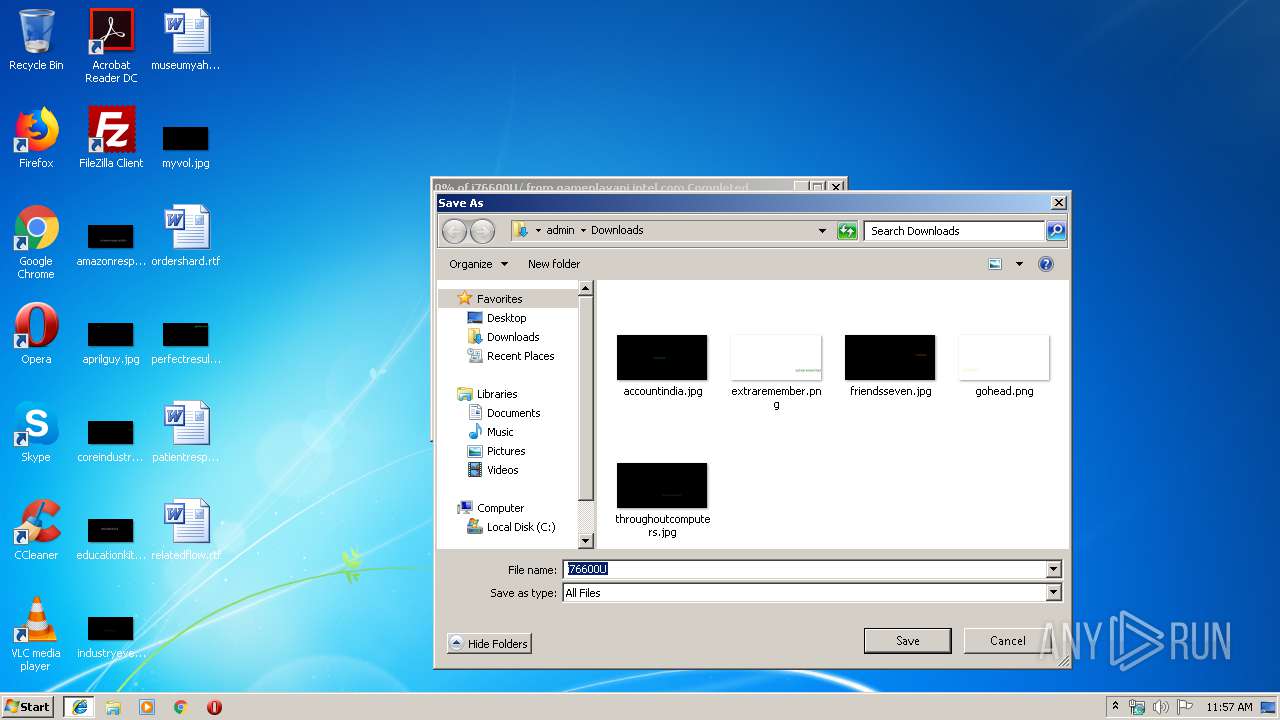Viewport: 1280px width, 720px height.
Task: Open volume control in system tray
Action: click(1160, 707)
